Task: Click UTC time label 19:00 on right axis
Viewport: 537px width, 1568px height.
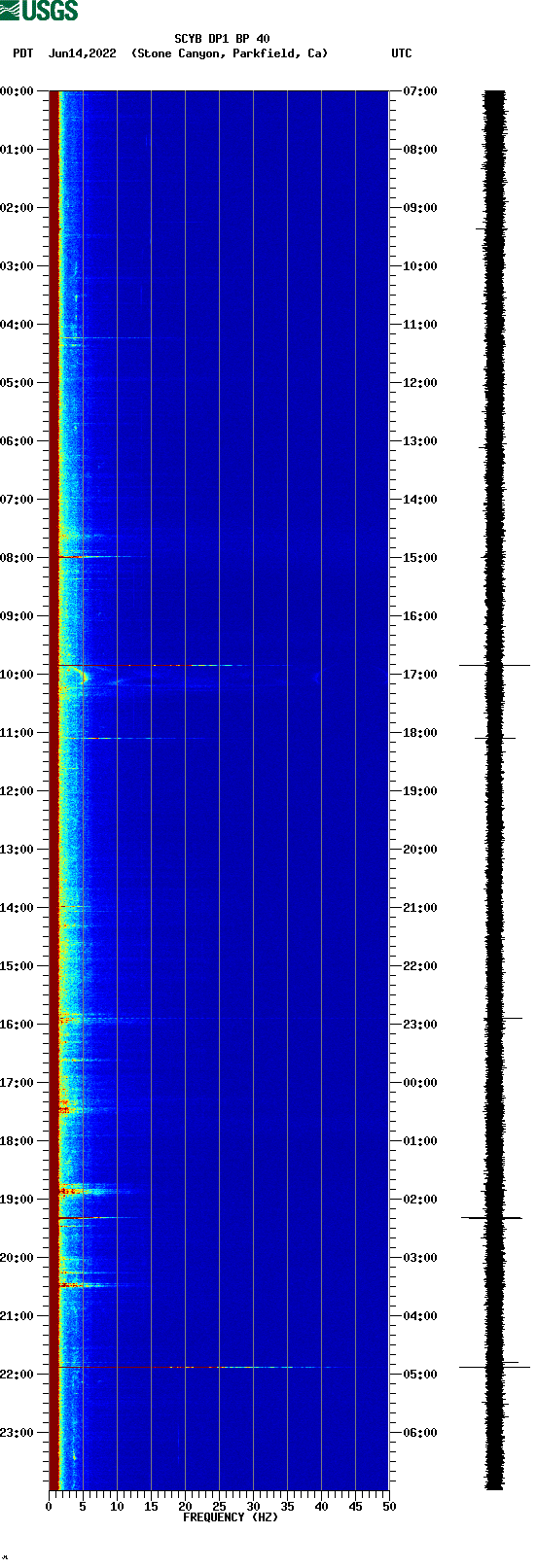Action: [x=420, y=791]
